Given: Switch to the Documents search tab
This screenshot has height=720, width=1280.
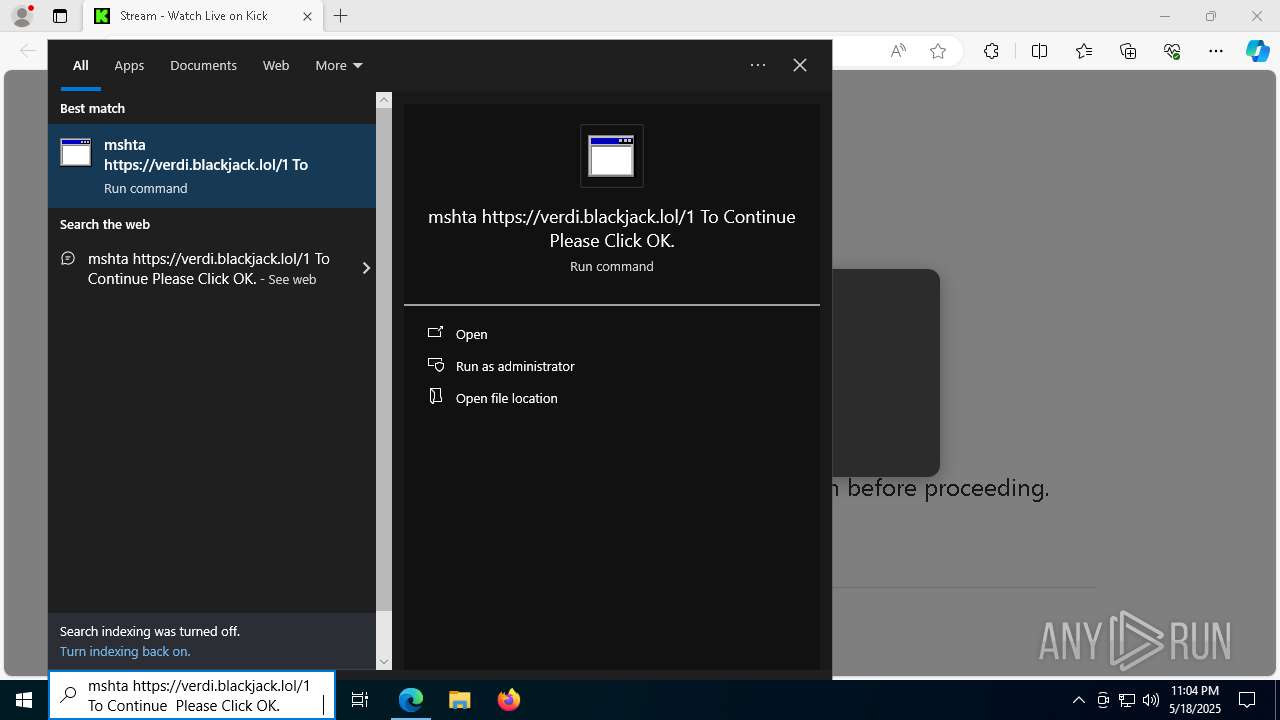Looking at the screenshot, I should coord(203,66).
